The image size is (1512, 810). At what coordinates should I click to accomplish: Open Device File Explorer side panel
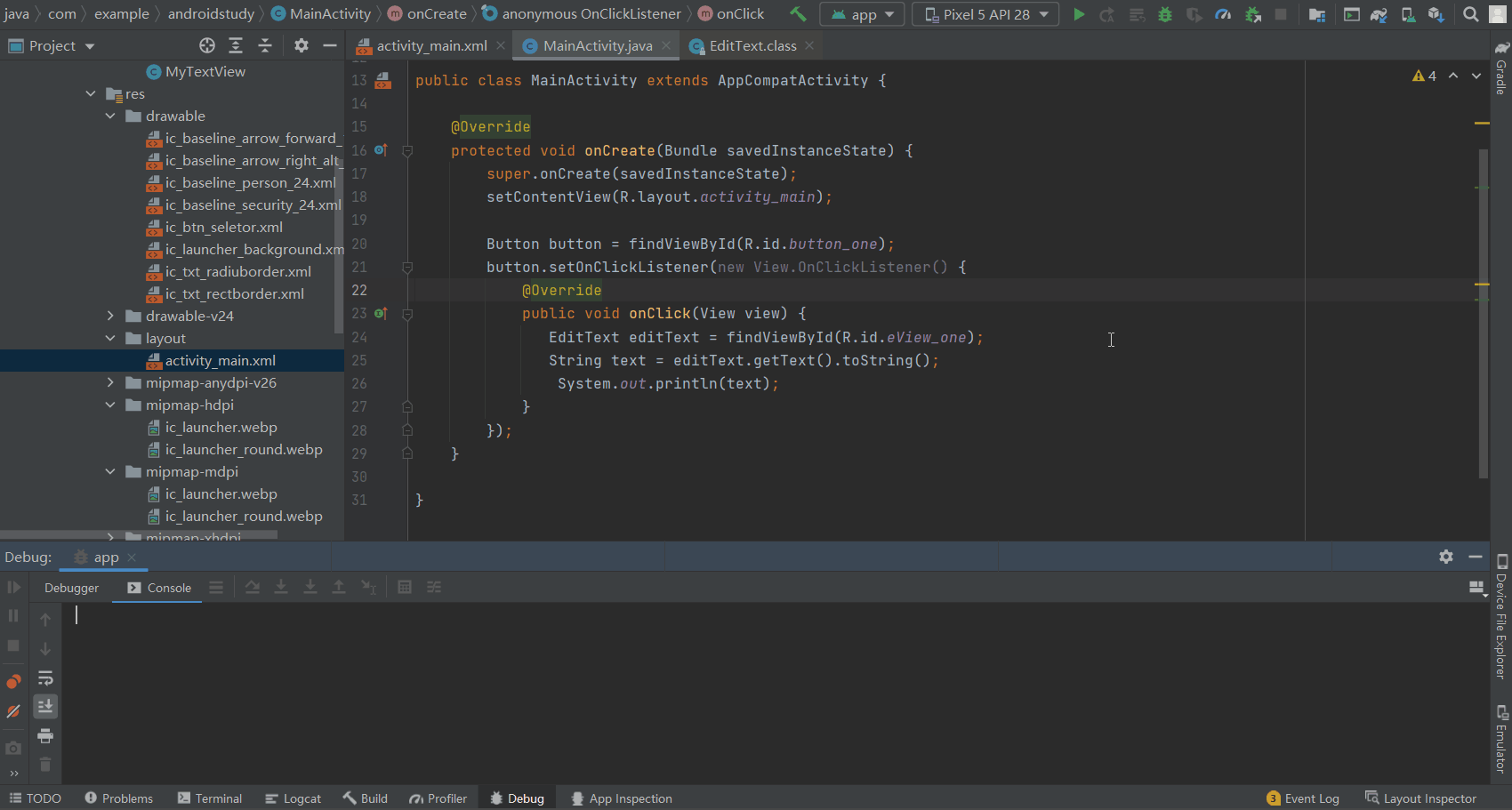[x=1501, y=617]
